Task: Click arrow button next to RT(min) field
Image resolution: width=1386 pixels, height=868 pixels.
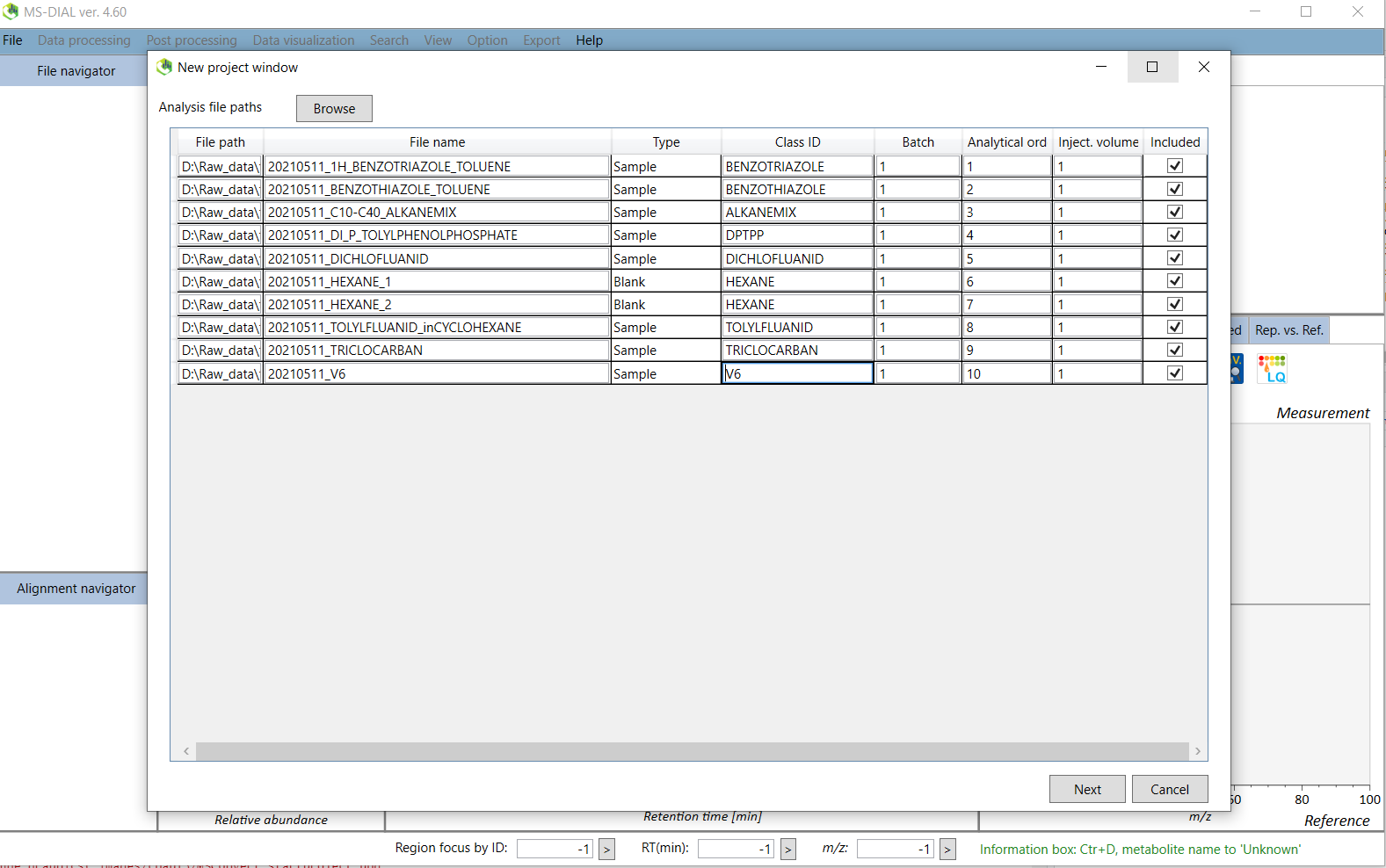Action: click(788, 849)
